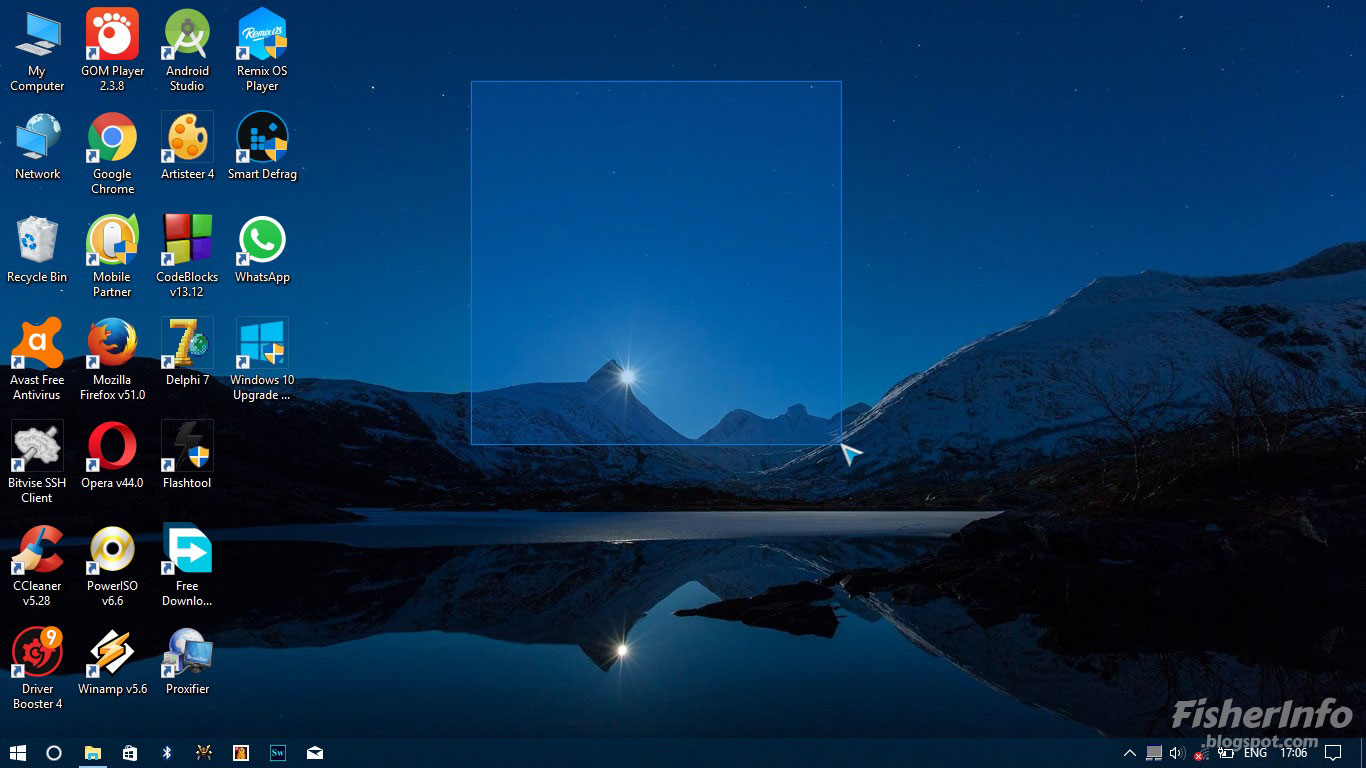Show hidden system tray icons
The height and width of the screenshot is (768, 1366).
tap(1130, 753)
